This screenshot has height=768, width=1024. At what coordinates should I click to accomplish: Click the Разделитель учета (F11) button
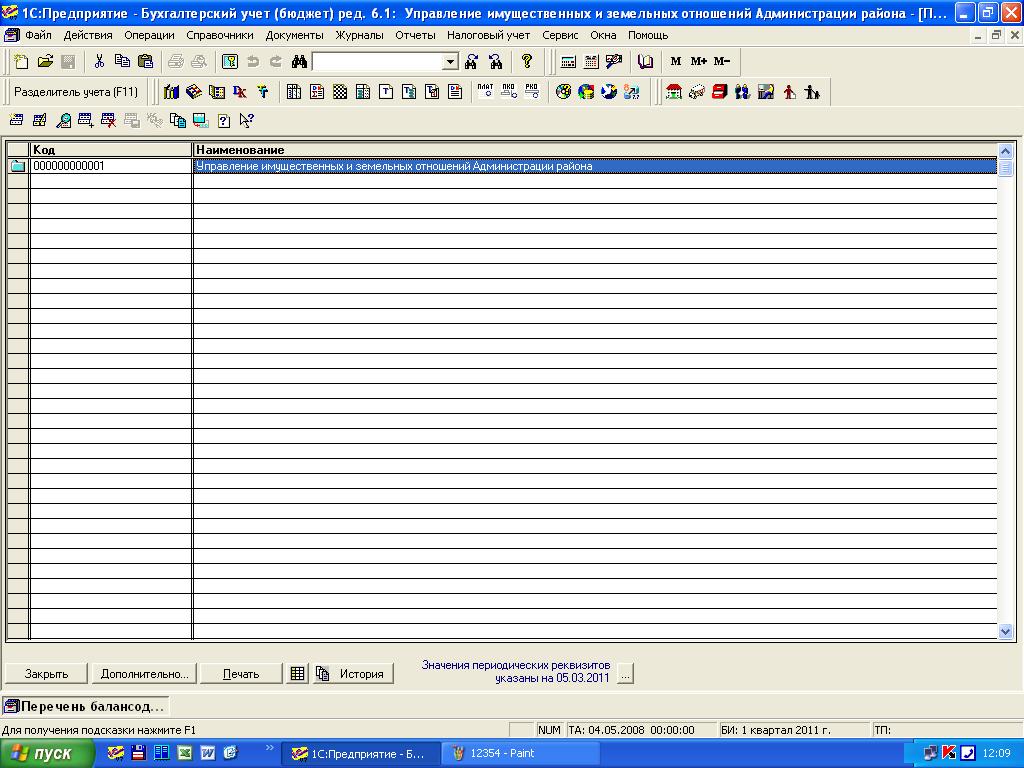coord(76,92)
